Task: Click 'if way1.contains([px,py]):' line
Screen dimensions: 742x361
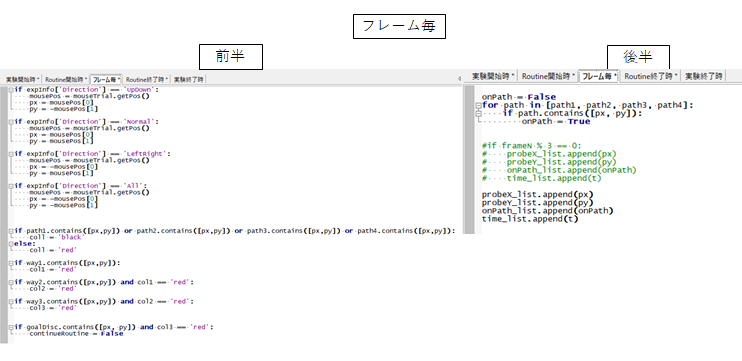Action: click(67, 263)
